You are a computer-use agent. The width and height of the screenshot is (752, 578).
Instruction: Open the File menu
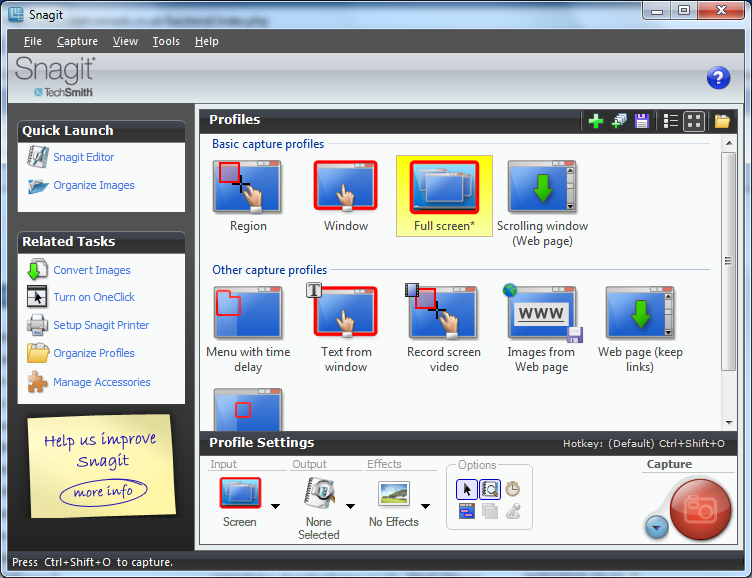click(x=33, y=41)
